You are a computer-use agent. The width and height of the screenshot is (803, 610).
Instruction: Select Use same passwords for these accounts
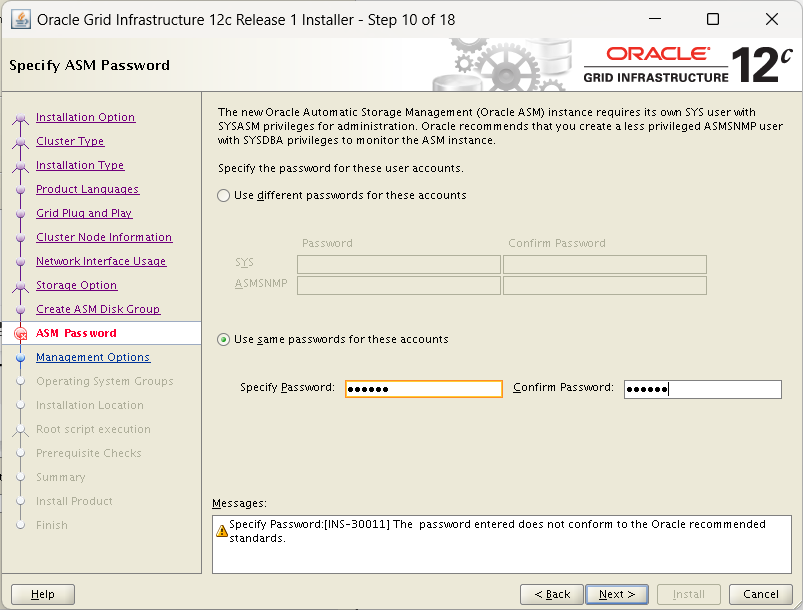(x=223, y=340)
